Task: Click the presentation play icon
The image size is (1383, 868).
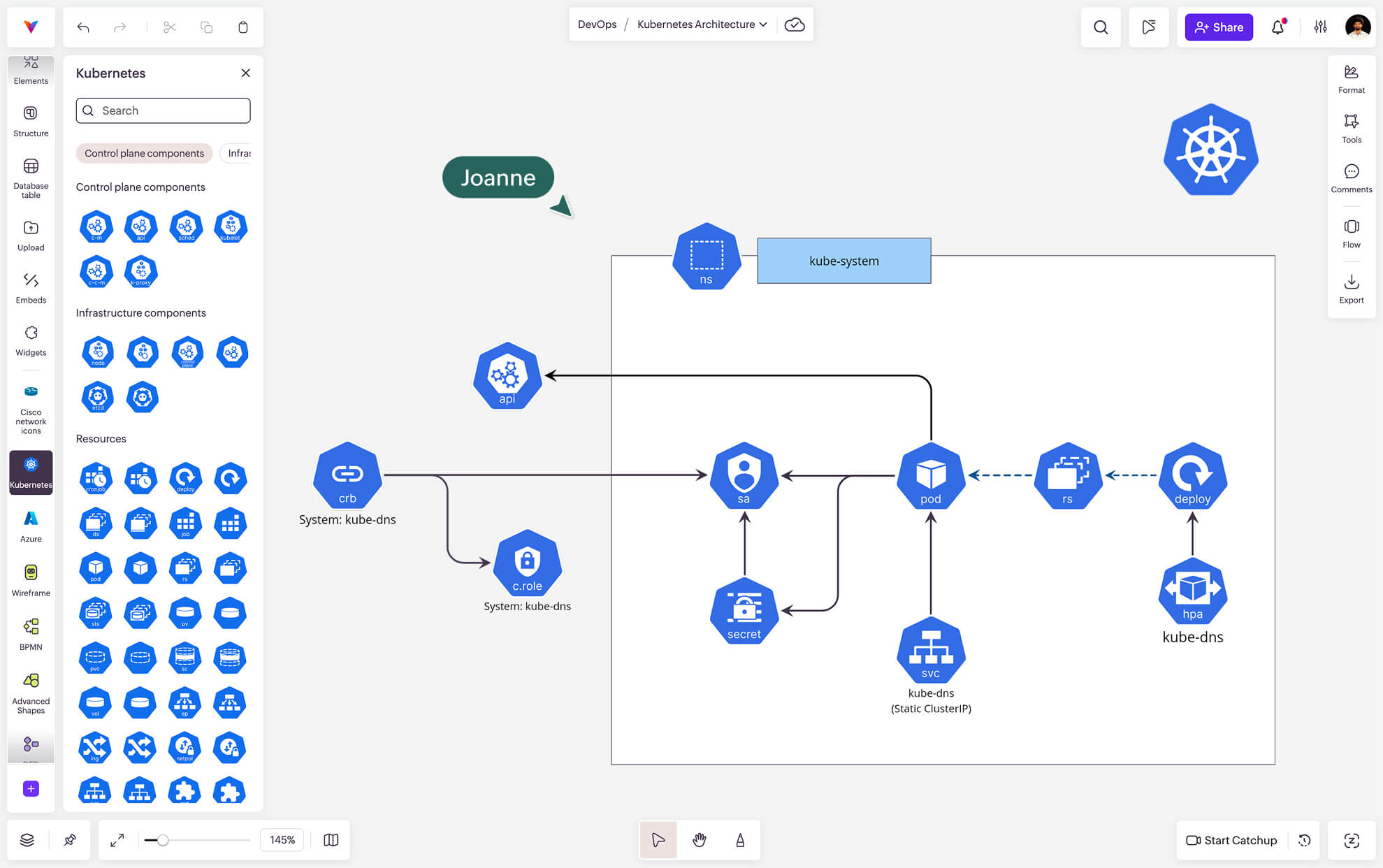Action: point(1148,27)
